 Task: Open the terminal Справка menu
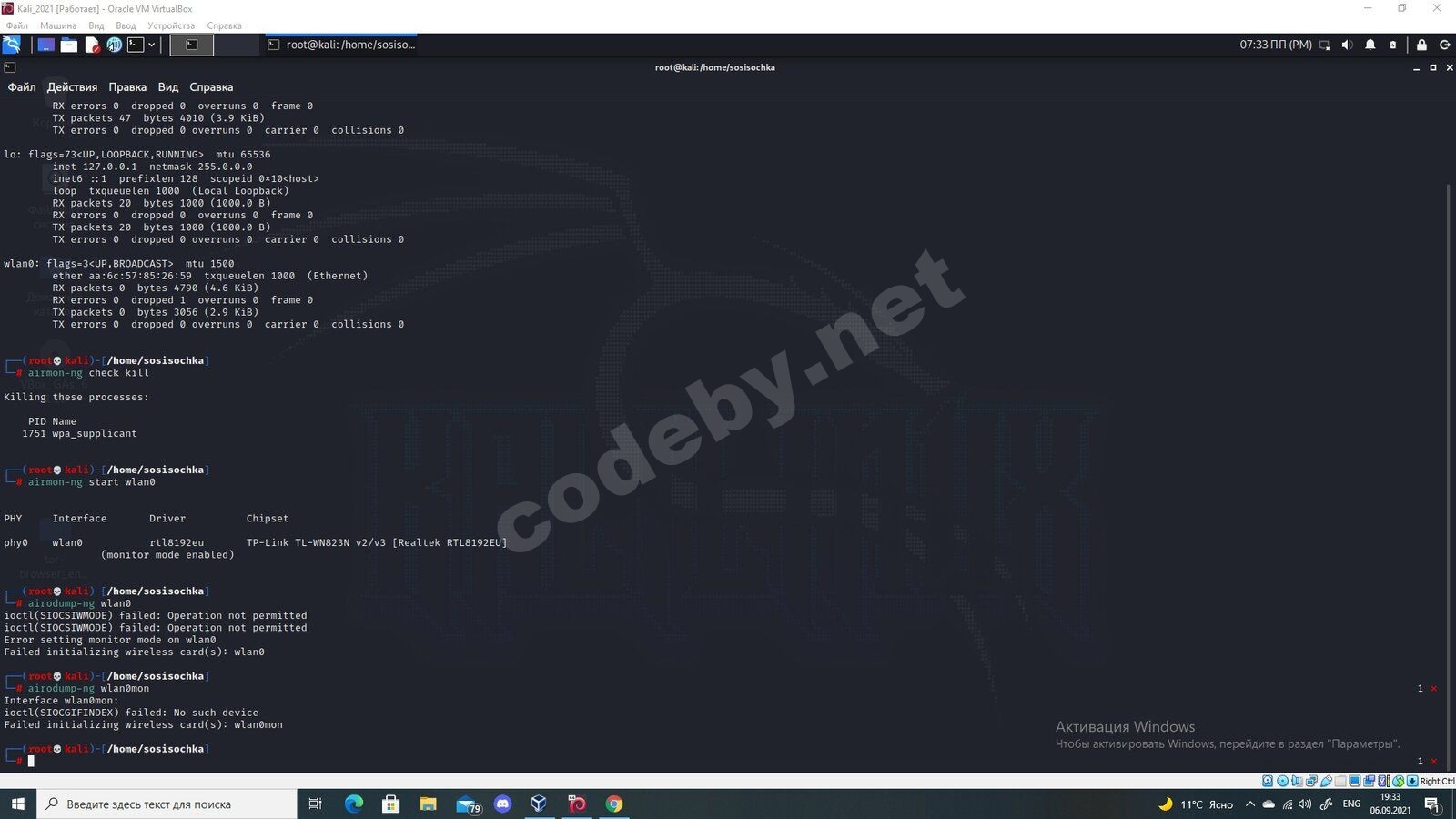pos(211,87)
